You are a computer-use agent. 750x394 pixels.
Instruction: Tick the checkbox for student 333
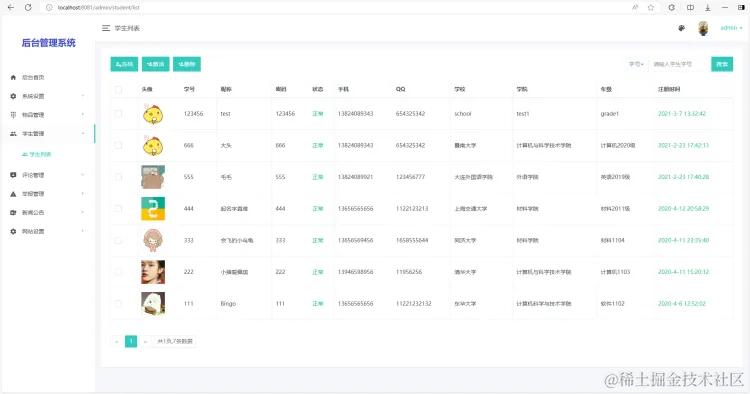click(x=118, y=241)
